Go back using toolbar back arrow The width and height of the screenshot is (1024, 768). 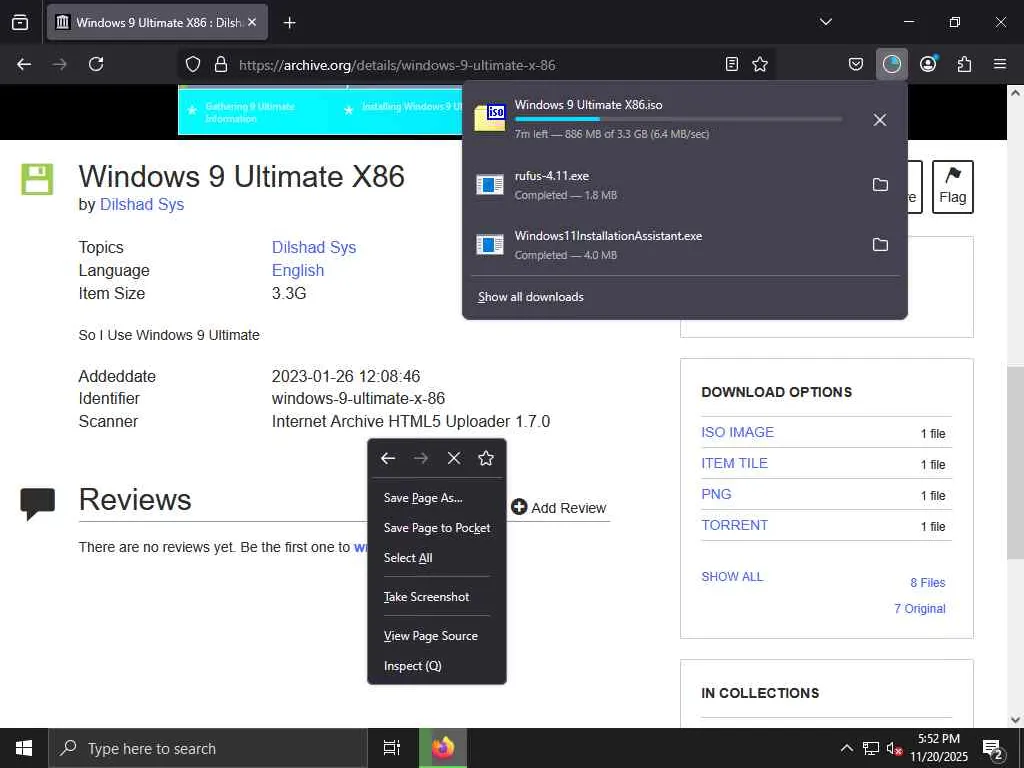point(24,64)
